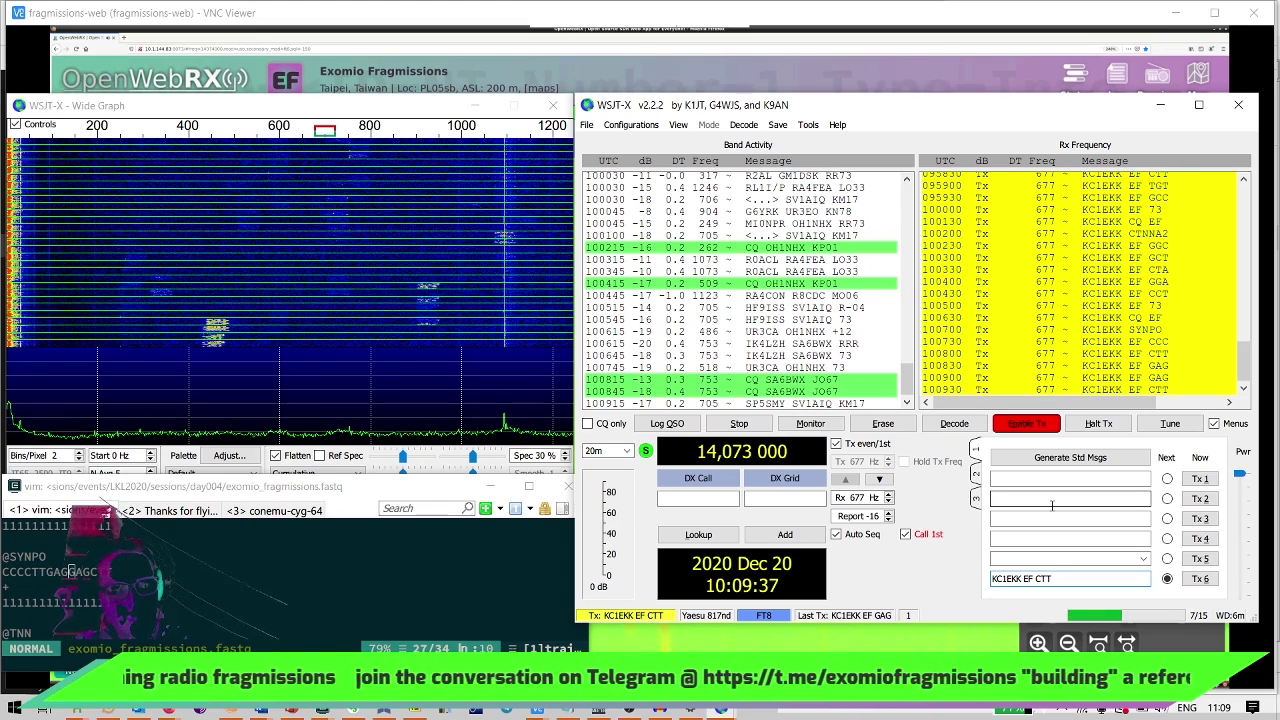Click the zoom out magnifier icon
Viewport: 1280px width, 720px height.
(1068, 644)
